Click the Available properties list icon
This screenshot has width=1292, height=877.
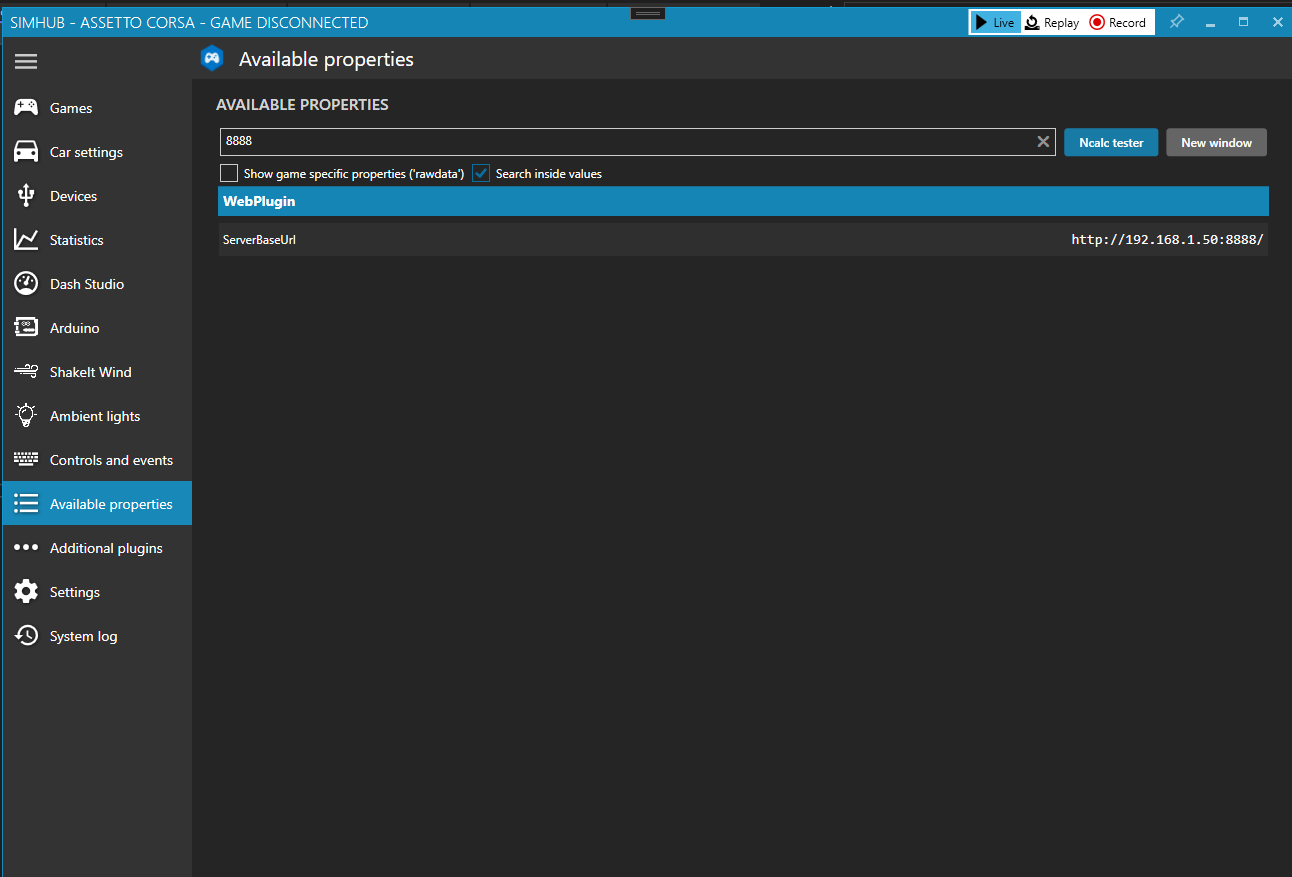pyautogui.click(x=26, y=504)
